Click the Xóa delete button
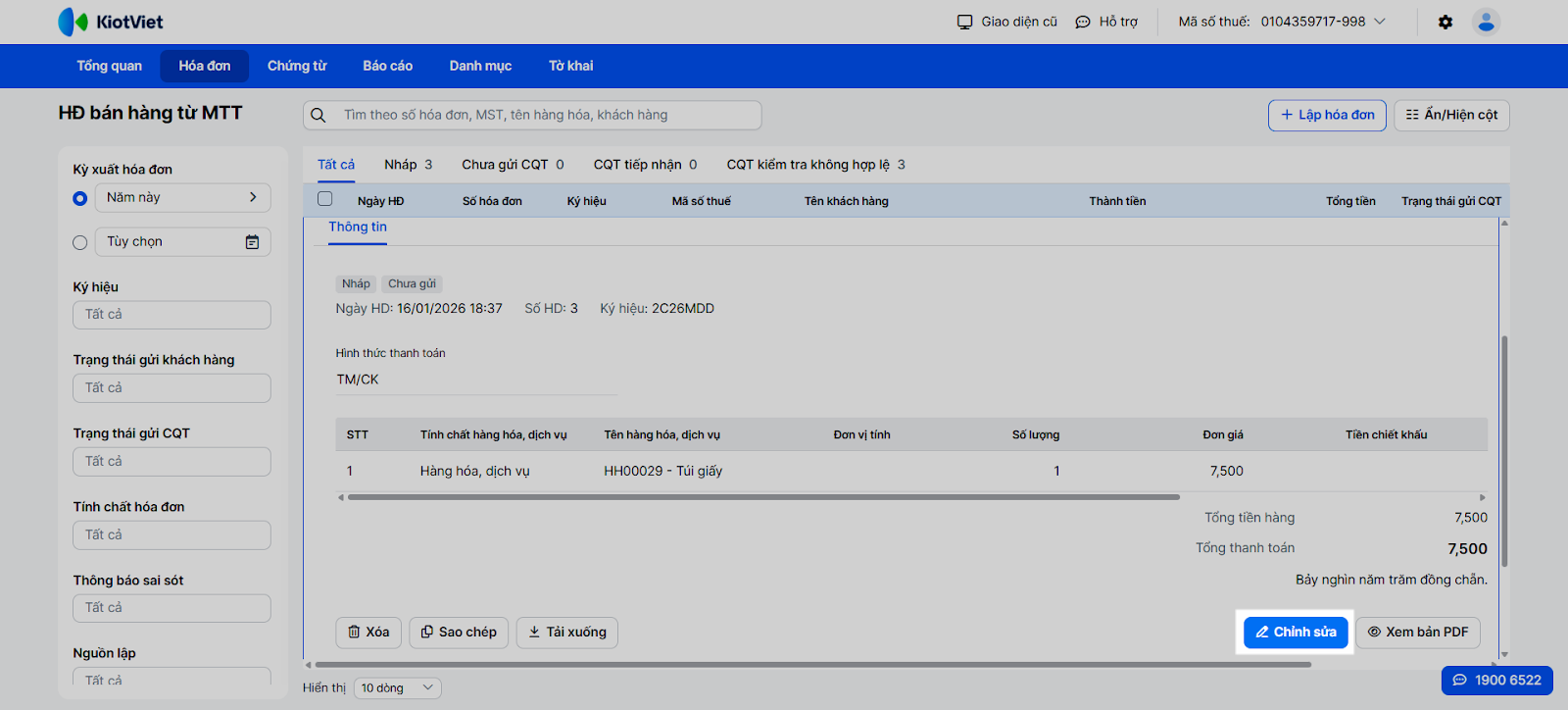Screen dimensions: 1568x710 pyautogui.click(x=368, y=633)
